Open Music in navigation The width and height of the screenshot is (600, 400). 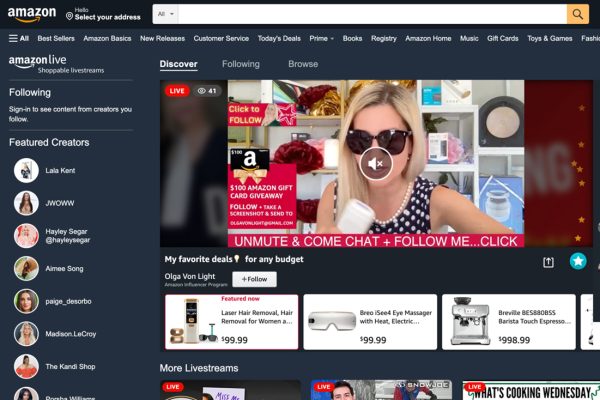tap(469, 38)
